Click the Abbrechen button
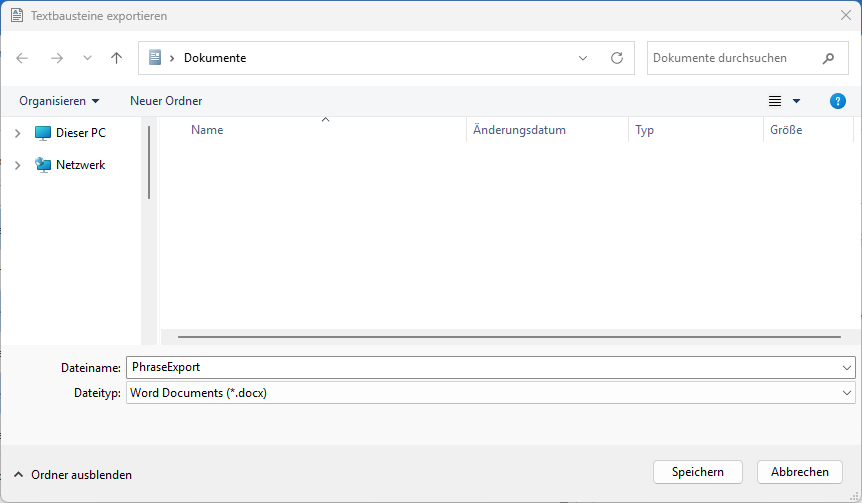Screen dimensions: 862x503 click(x=800, y=472)
